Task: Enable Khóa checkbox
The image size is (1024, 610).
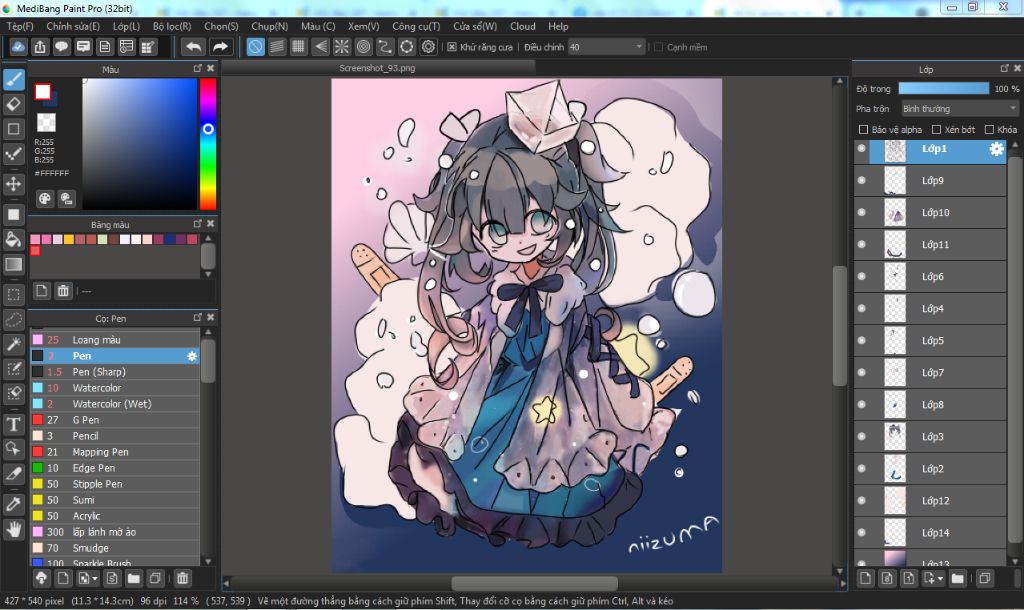Action: [989, 129]
